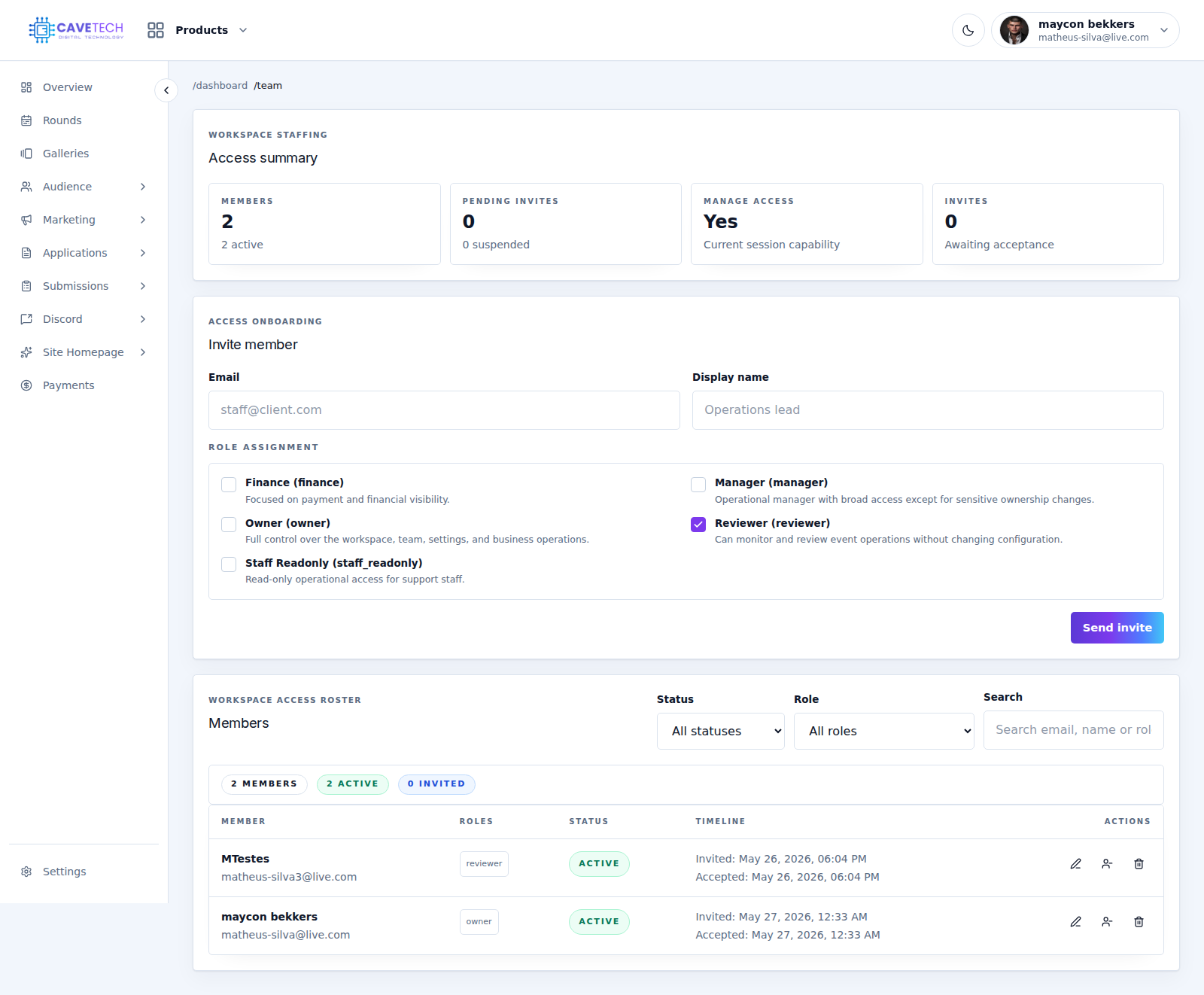Edit MTestes member with pencil icon
This screenshot has width=1204, height=995.
(x=1076, y=864)
